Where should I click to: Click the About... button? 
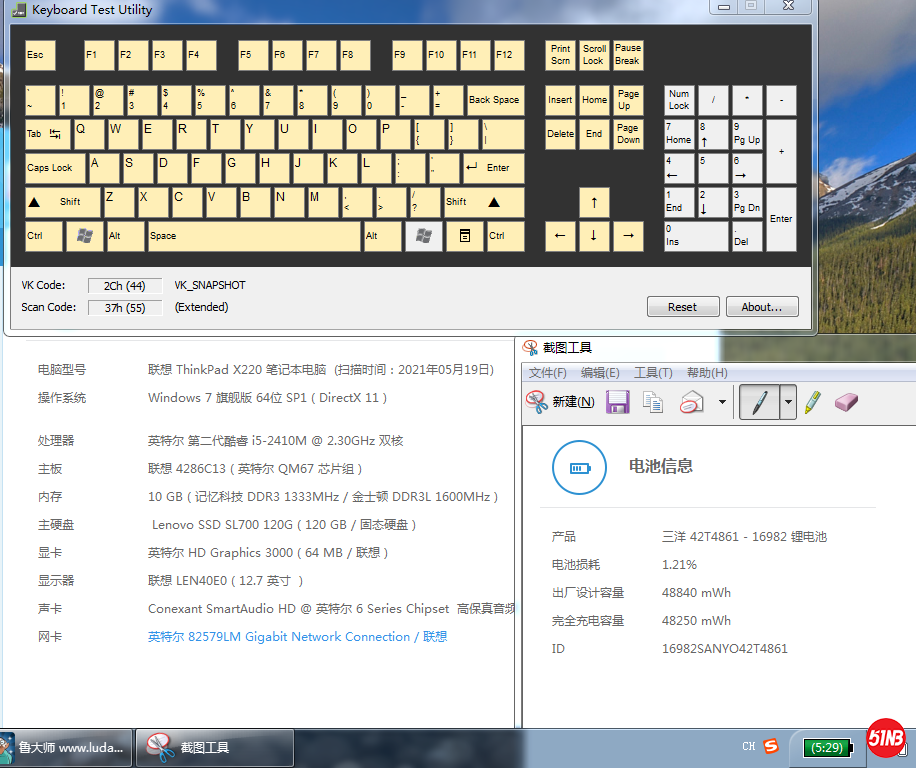[762, 307]
